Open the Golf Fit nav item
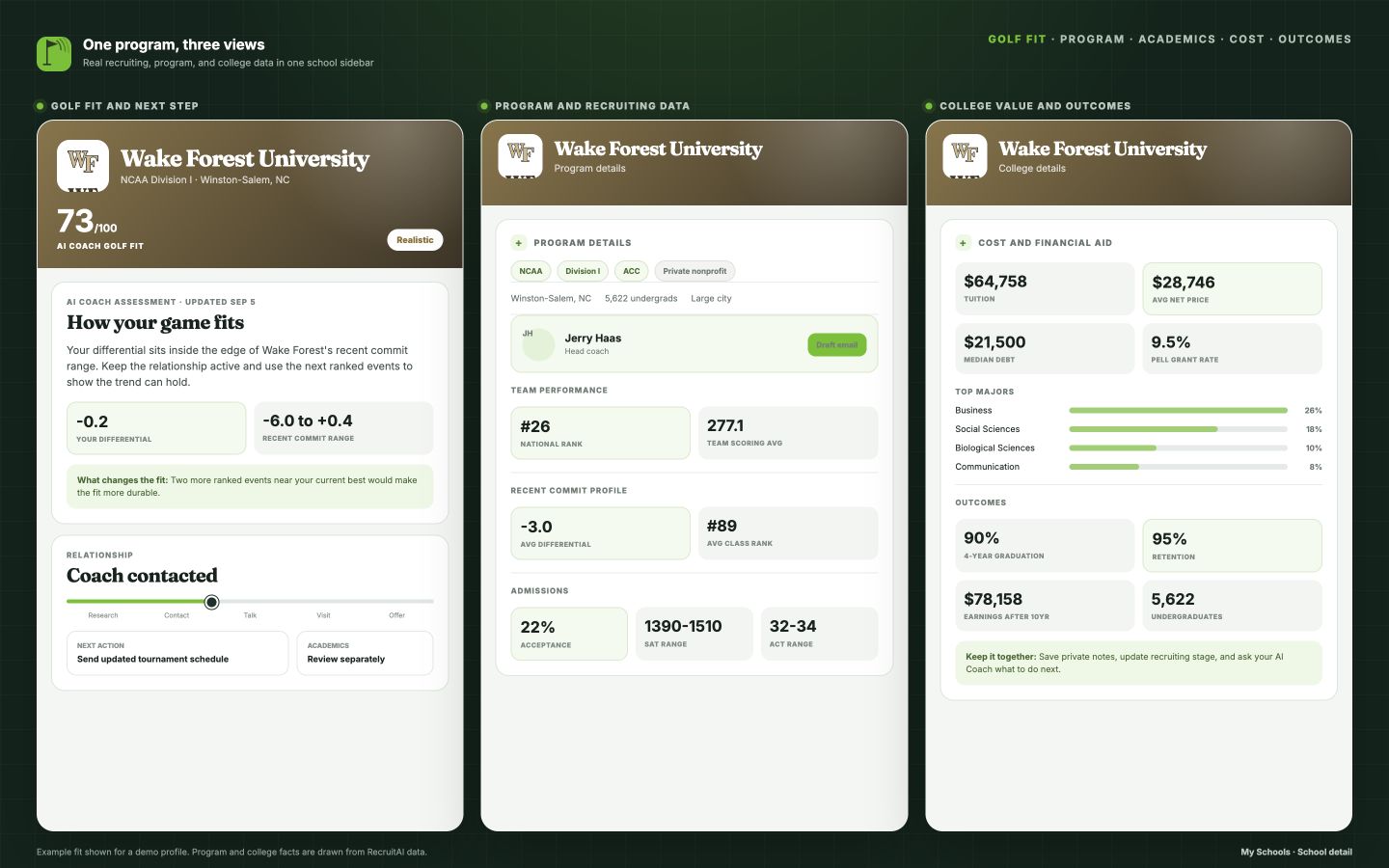Screen dimensions: 1389x868 click(x=1017, y=40)
